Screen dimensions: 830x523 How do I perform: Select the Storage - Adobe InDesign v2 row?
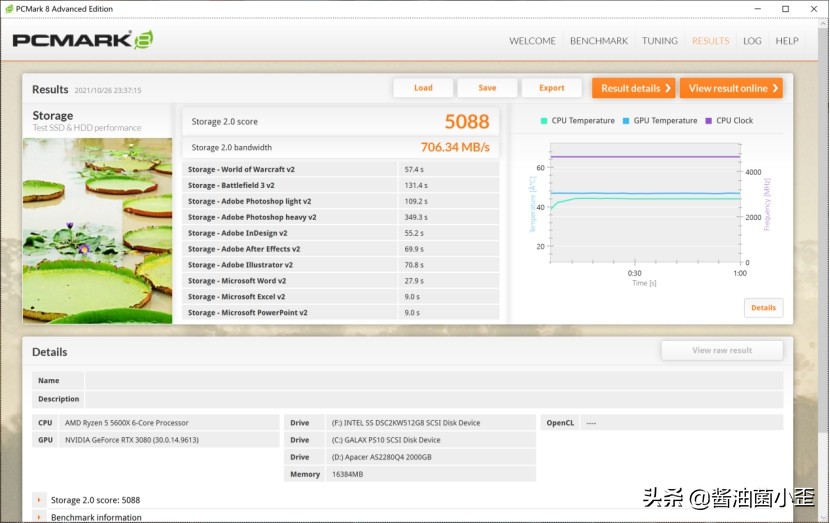click(x=341, y=233)
